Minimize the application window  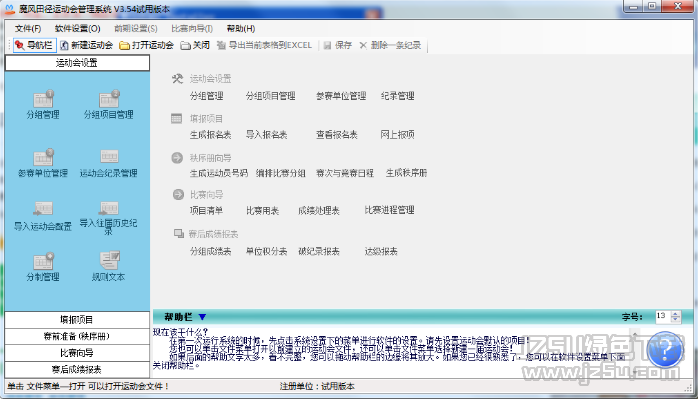click(634, 6)
